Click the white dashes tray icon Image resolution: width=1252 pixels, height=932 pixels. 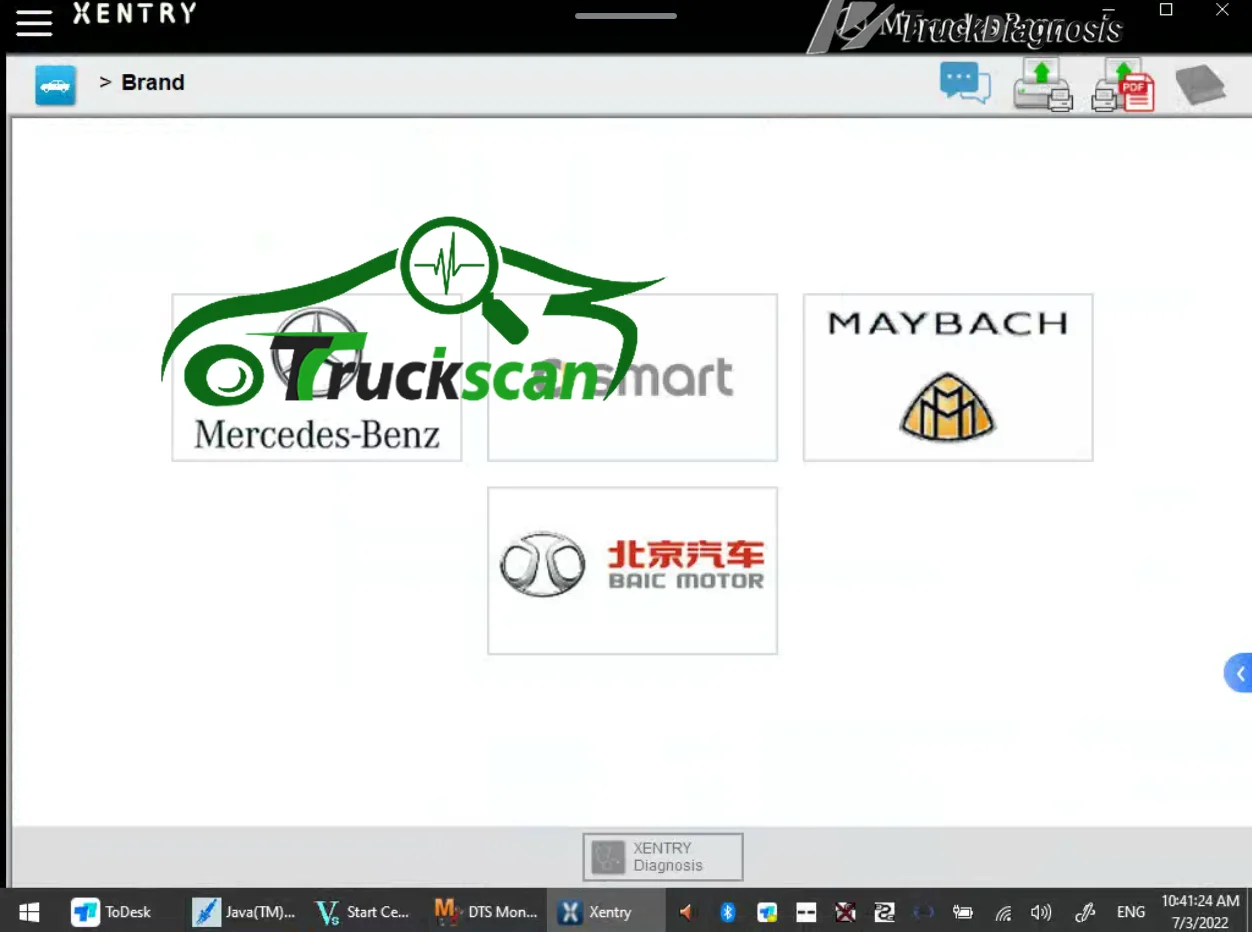pyautogui.click(x=806, y=912)
